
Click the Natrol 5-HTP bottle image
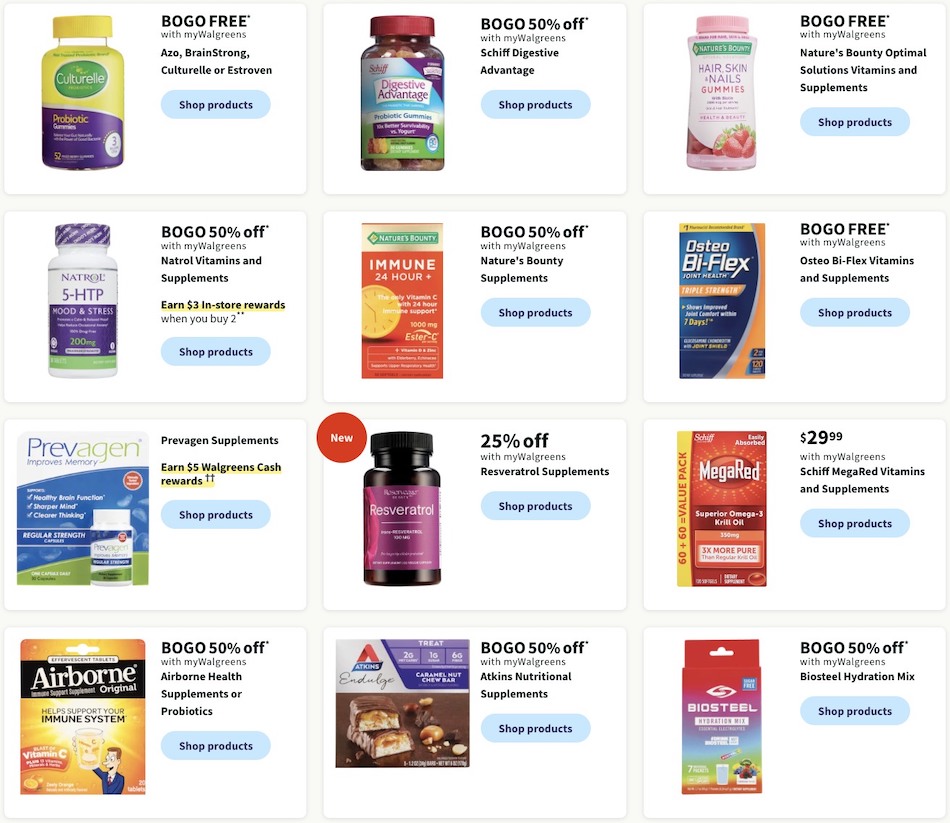(82, 301)
